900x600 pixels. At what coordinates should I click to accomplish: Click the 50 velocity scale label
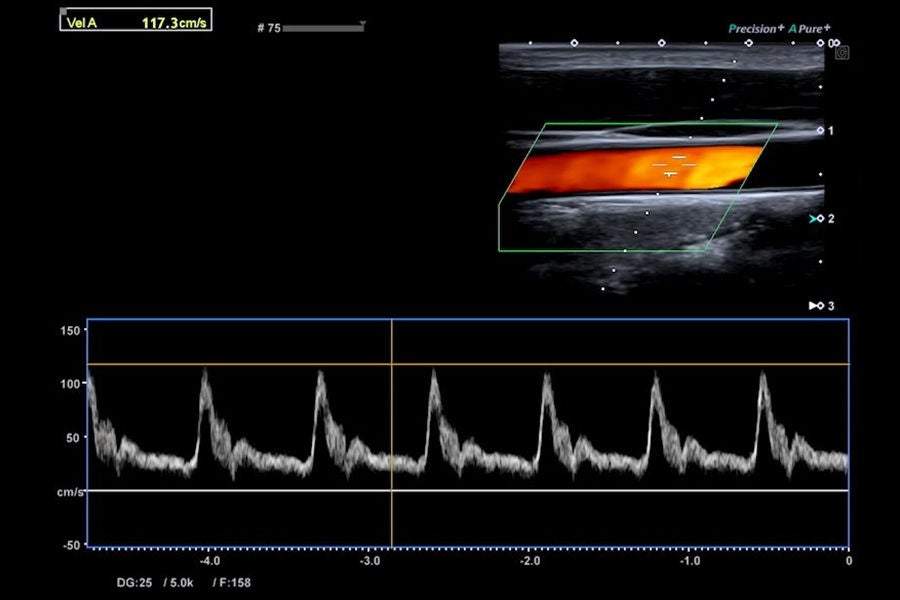point(73,438)
